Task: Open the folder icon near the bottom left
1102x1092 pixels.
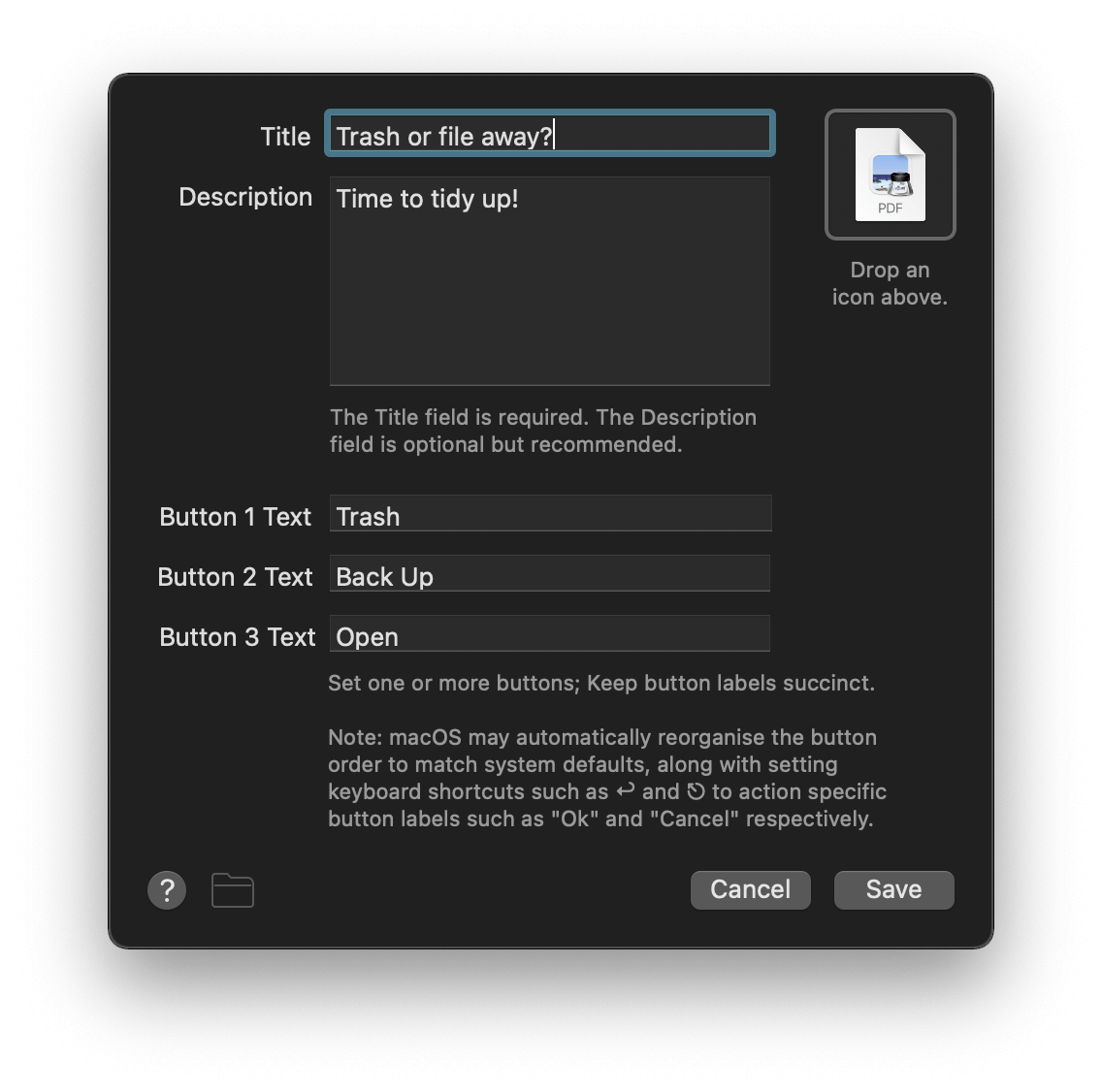Action: pyautogui.click(x=232, y=889)
